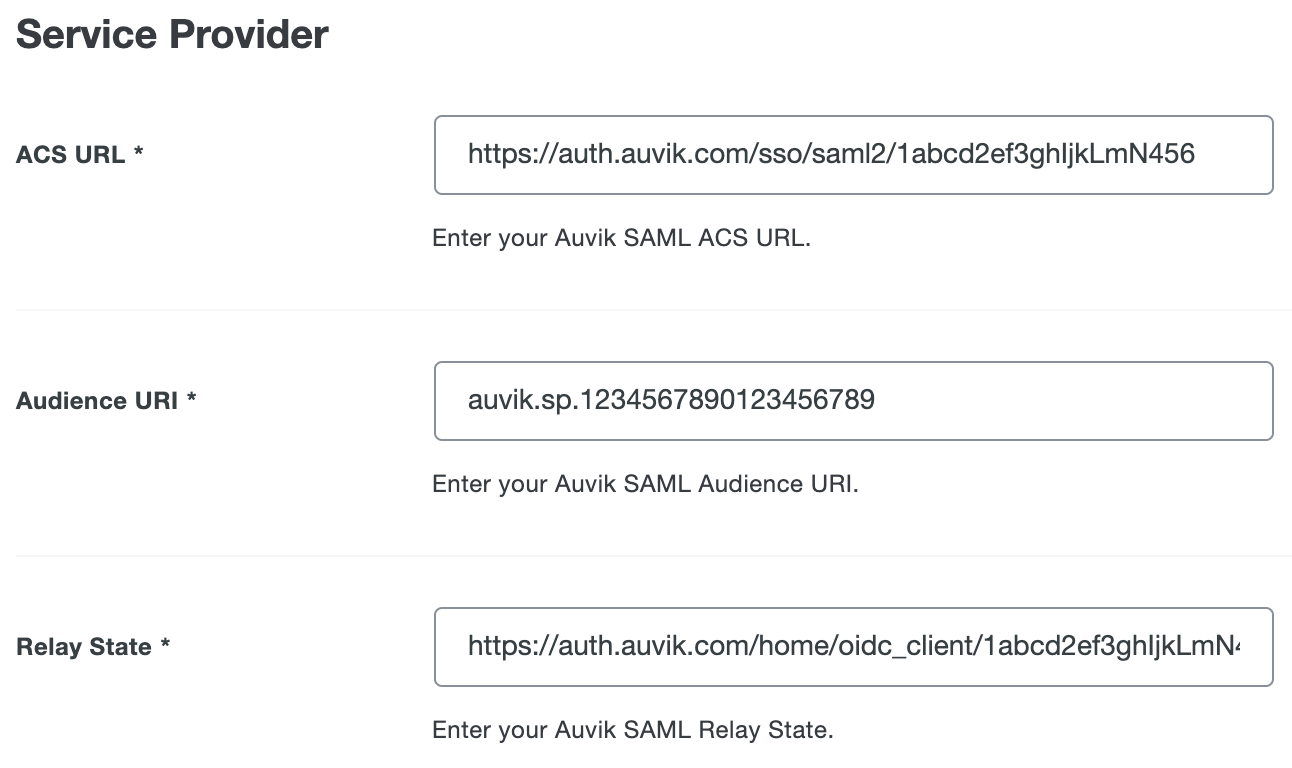1292x768 pixels.
Task: Click inside the Audience URI input field
Action: (x=854, y=400)
